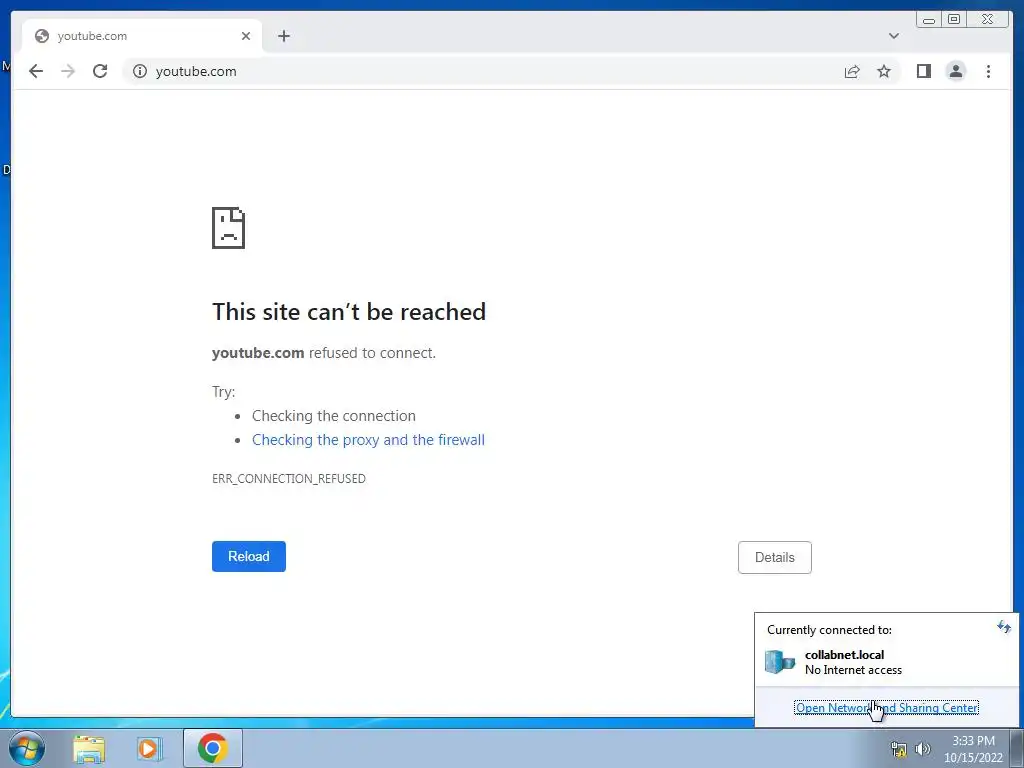Open Network and Sharing Center link
This screenshot has width=1024, height=768.
pyautogui.click(x=886, y=708)
